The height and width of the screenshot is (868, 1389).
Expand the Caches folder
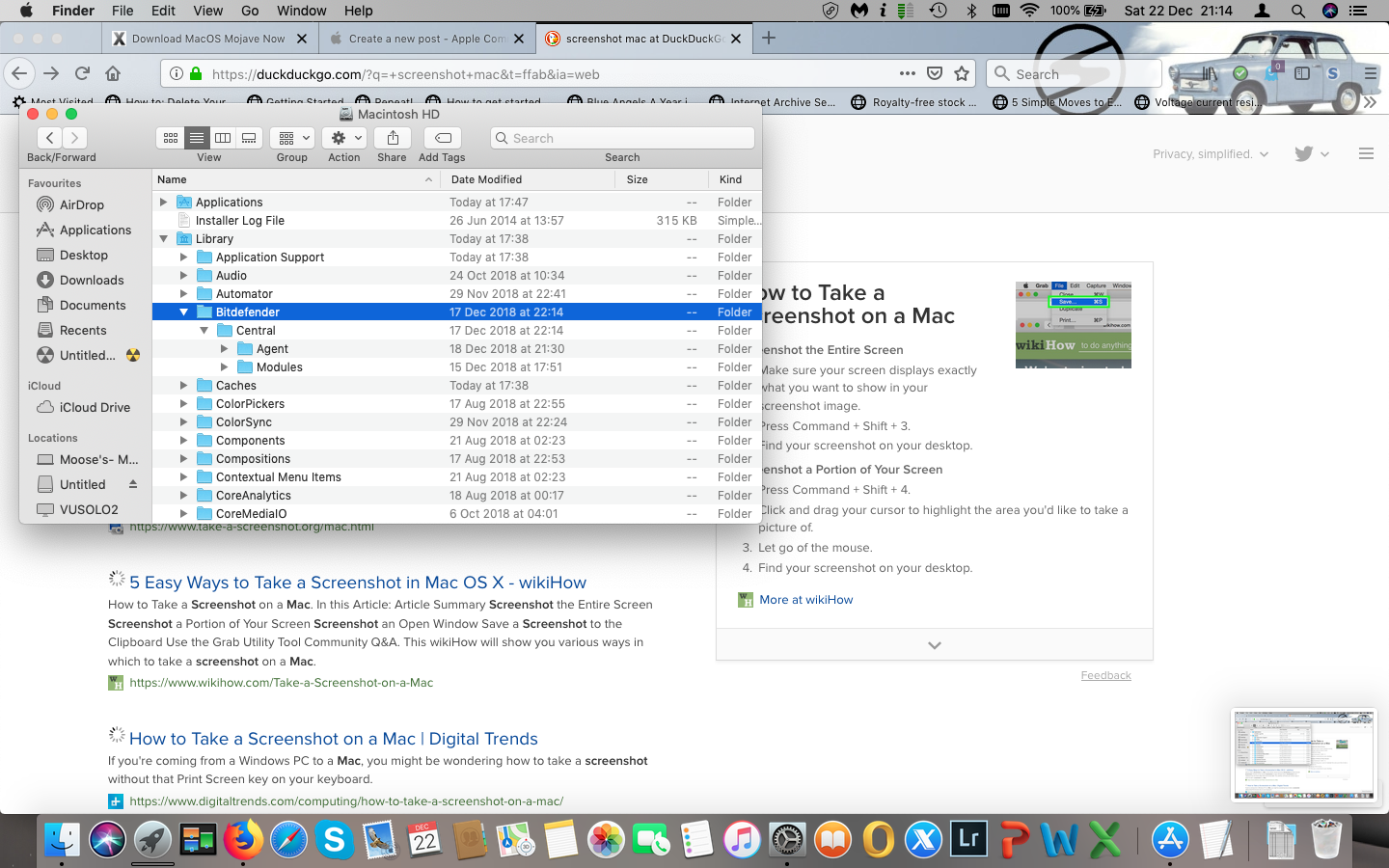pos(183,385)
